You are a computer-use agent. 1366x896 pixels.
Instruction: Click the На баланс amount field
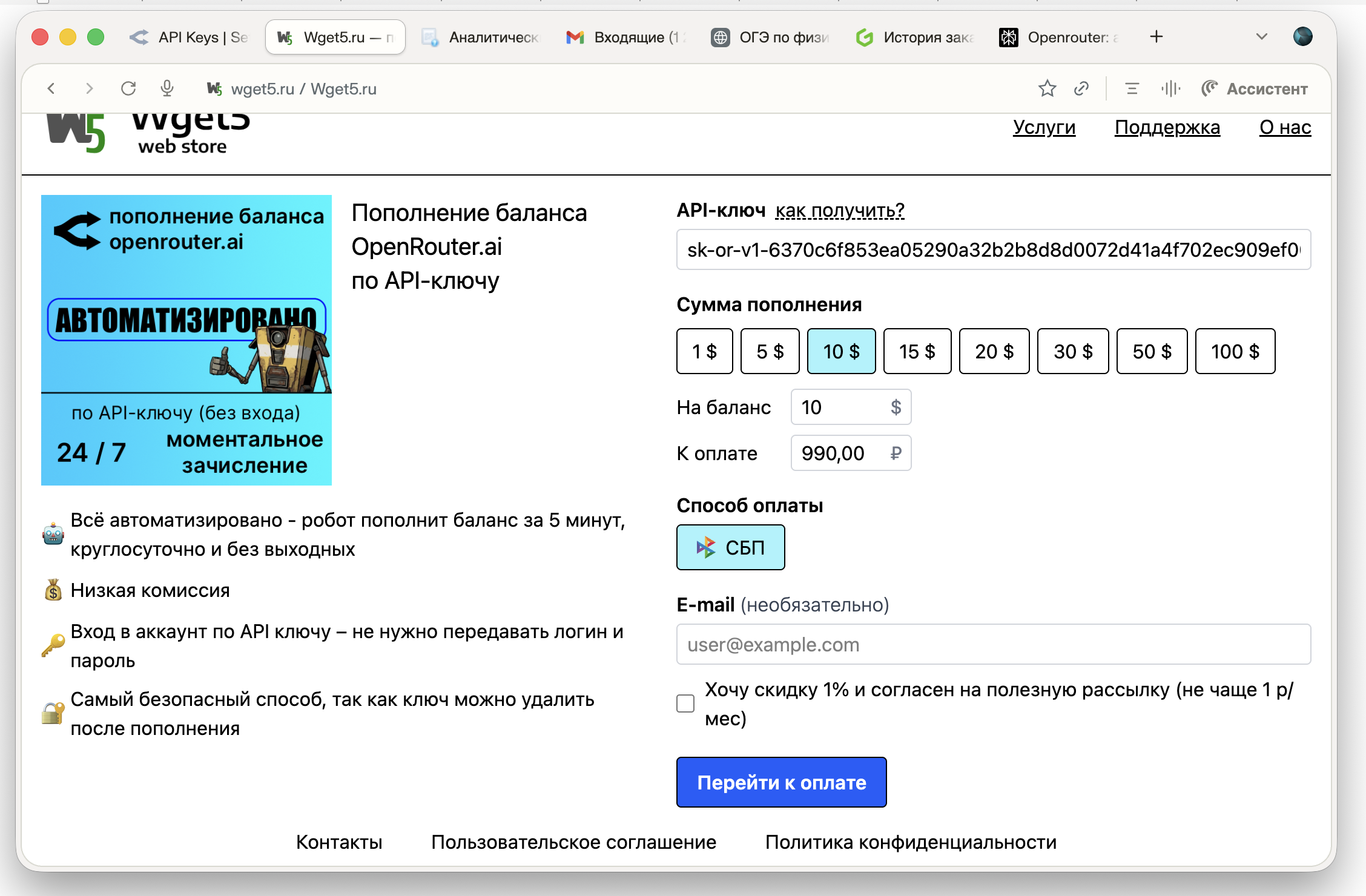pos(851,407)
